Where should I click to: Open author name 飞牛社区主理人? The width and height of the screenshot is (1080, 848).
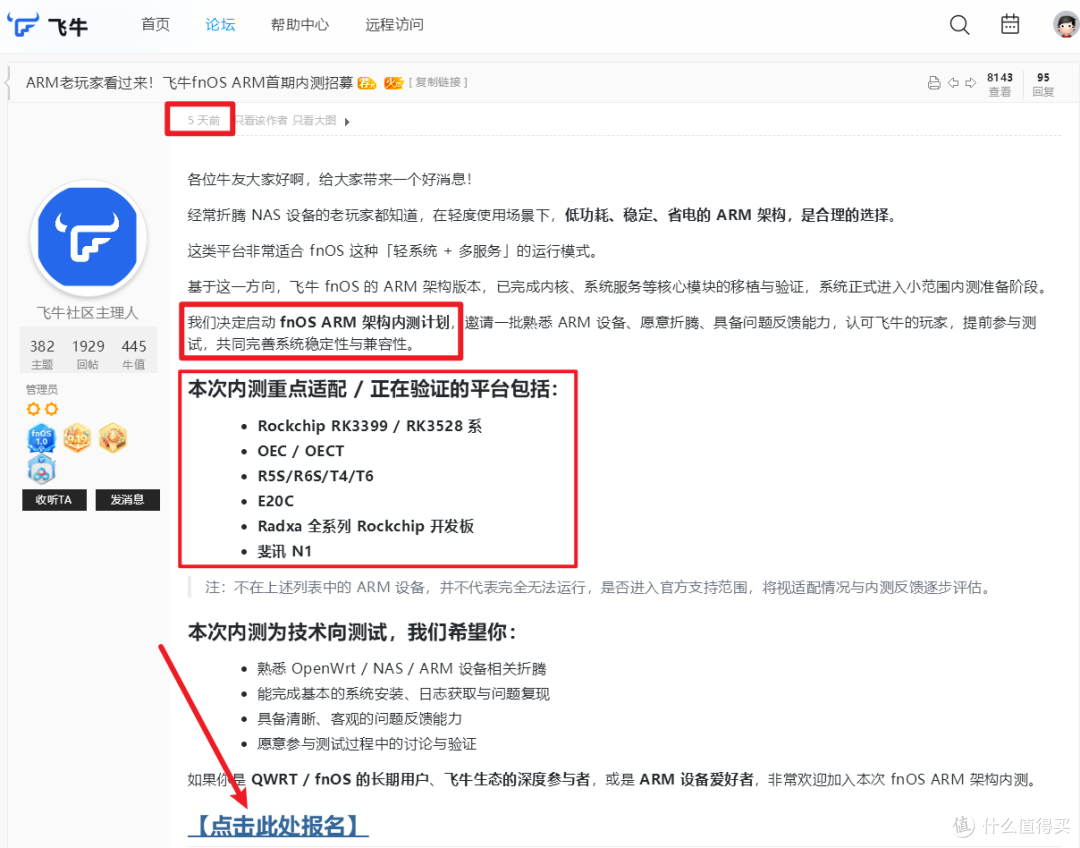[x=87, y=313]
